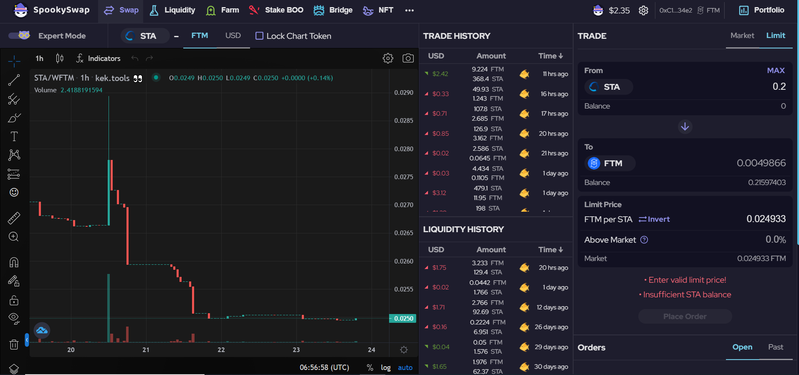799x375 pixels.
Task: Toggle Expert Mode switch
Action: coord(20,36)
